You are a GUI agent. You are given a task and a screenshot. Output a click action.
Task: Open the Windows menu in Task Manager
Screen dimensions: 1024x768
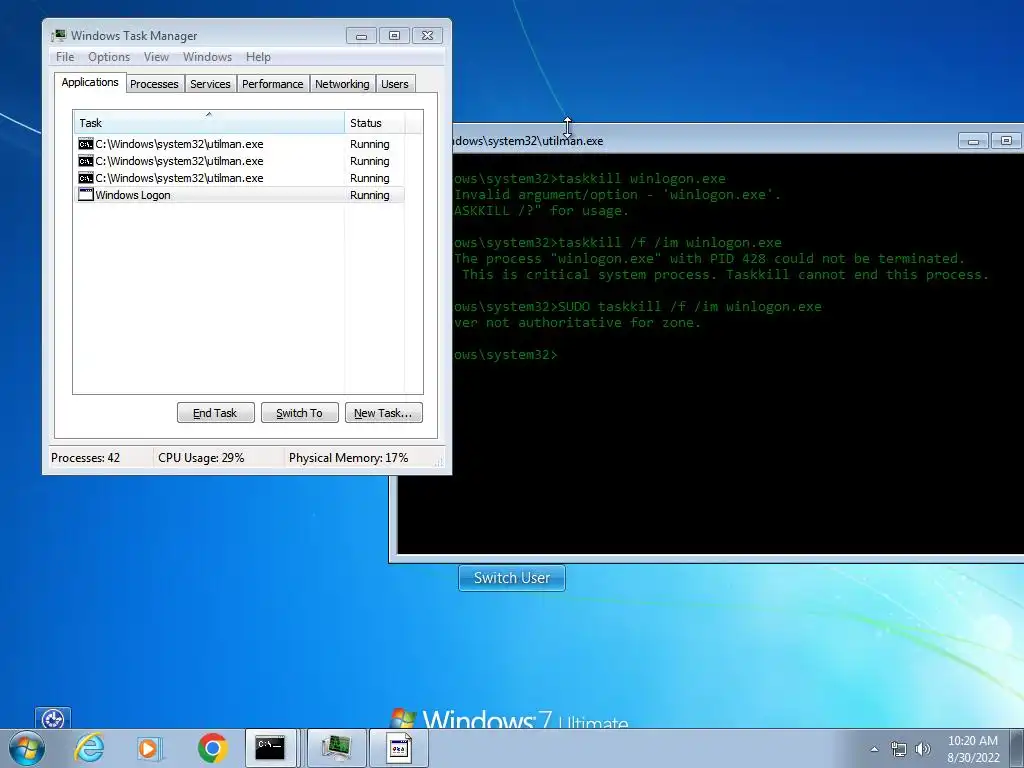(x=207, y=57)
